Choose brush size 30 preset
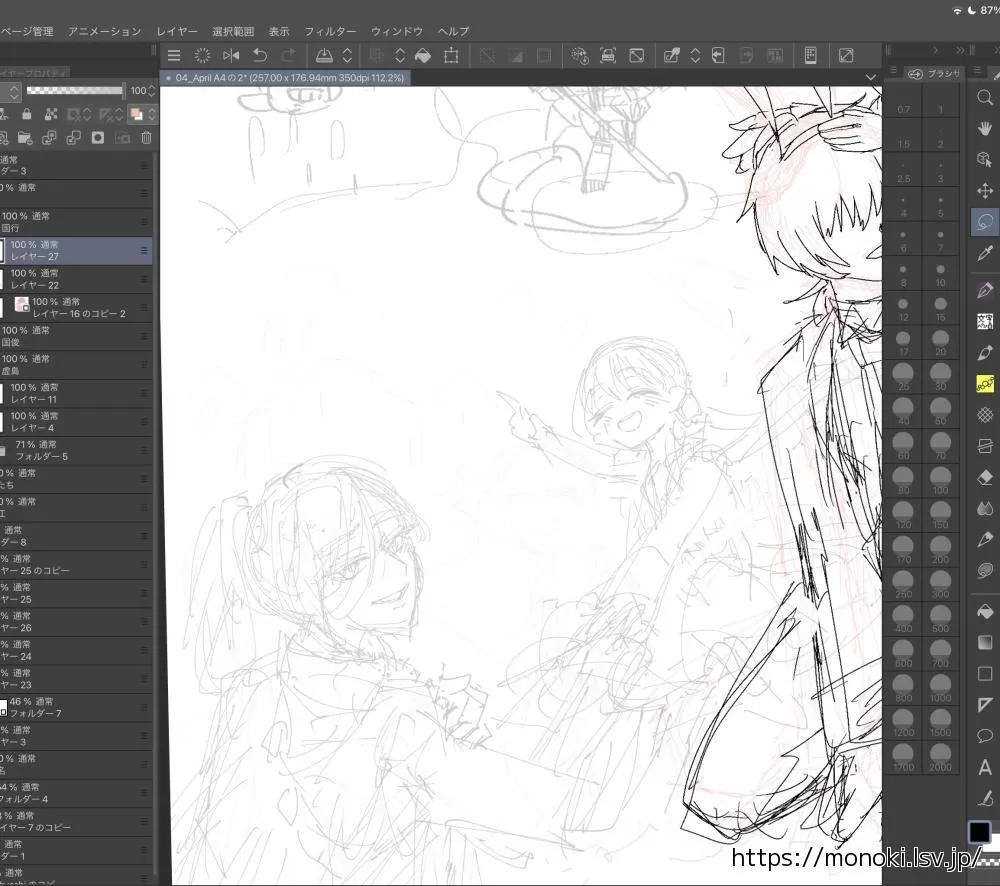This screenshot has width=1000, height=886. [x=940, y=378]
